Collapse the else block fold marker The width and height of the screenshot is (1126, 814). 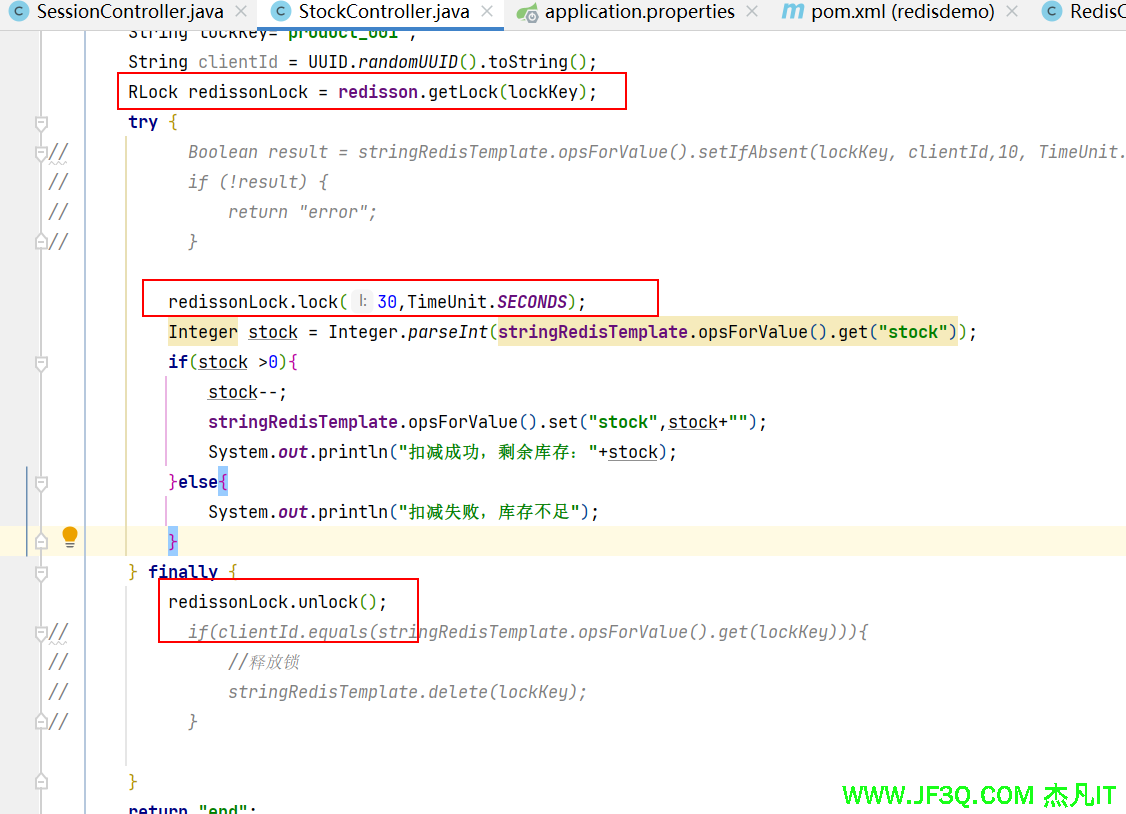(x=41, y=482)
